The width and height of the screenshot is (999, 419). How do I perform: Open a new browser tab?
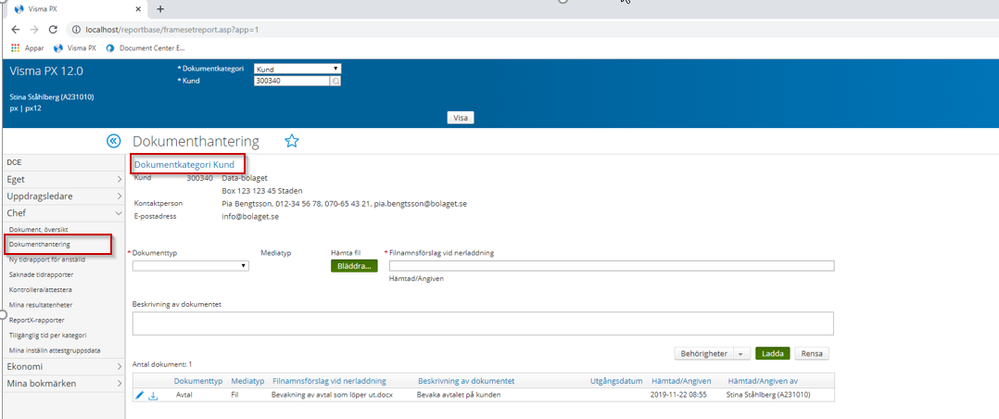(x=160, y=9)
